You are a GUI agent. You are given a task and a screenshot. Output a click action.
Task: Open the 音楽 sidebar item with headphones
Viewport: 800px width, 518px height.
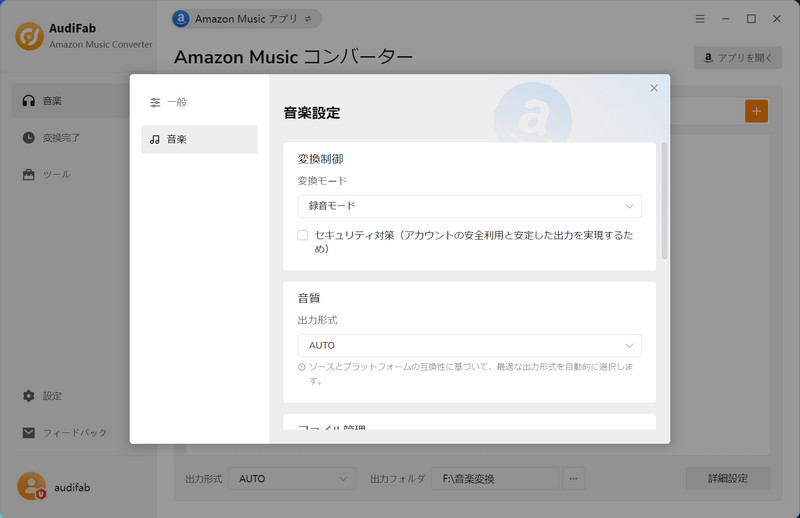[x=70, y=101]
